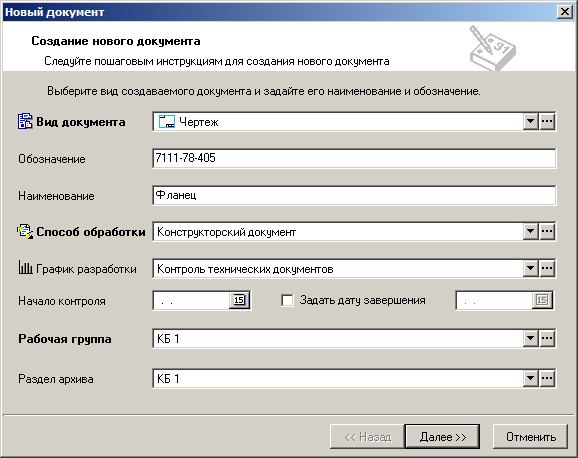Click the Вид документа icon
The width and height of the screenshot is (578, 458).
point(25,121)
